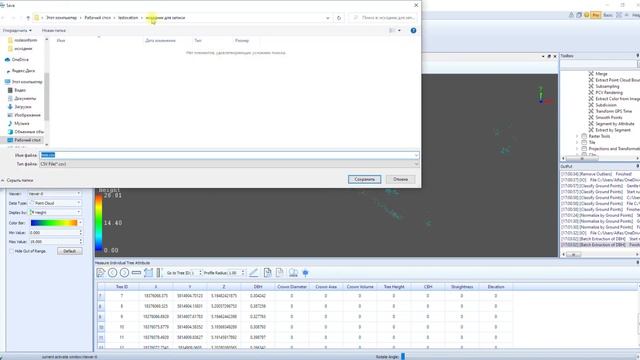Open the Data Type Point Cloud dropdown
Viewport: 640px width, 360px height.
coord(55,203)
